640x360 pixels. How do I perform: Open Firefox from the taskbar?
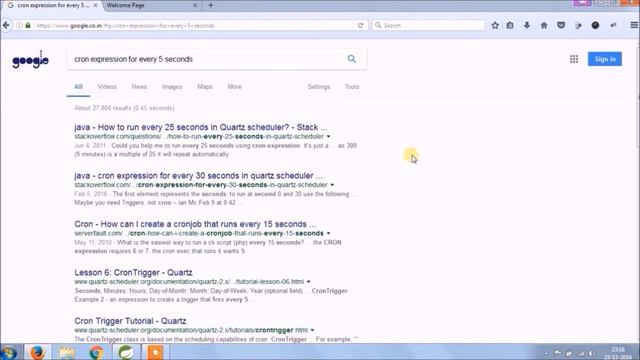(37, 352)
